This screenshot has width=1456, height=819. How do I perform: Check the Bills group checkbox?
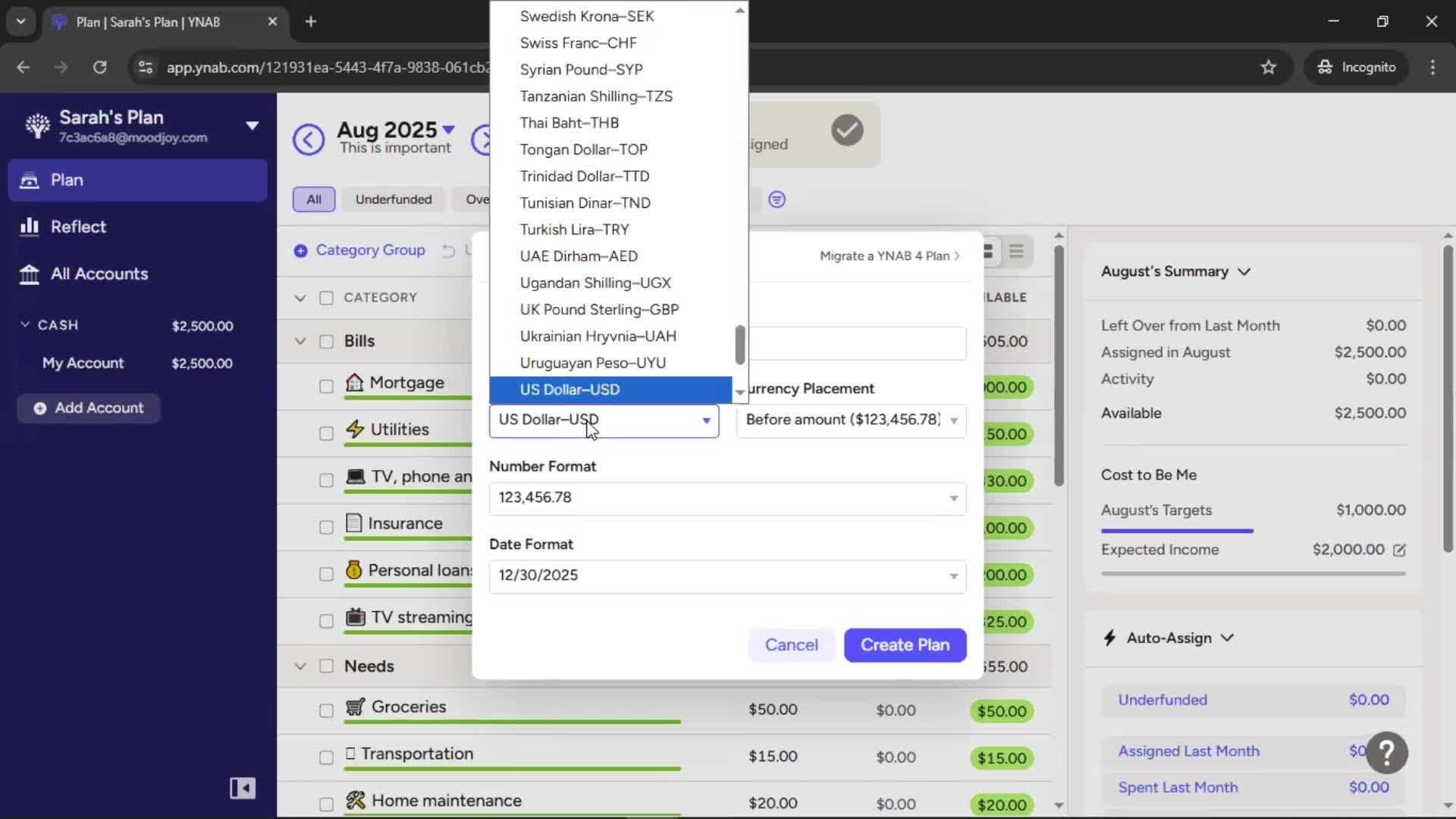[326, 341]
